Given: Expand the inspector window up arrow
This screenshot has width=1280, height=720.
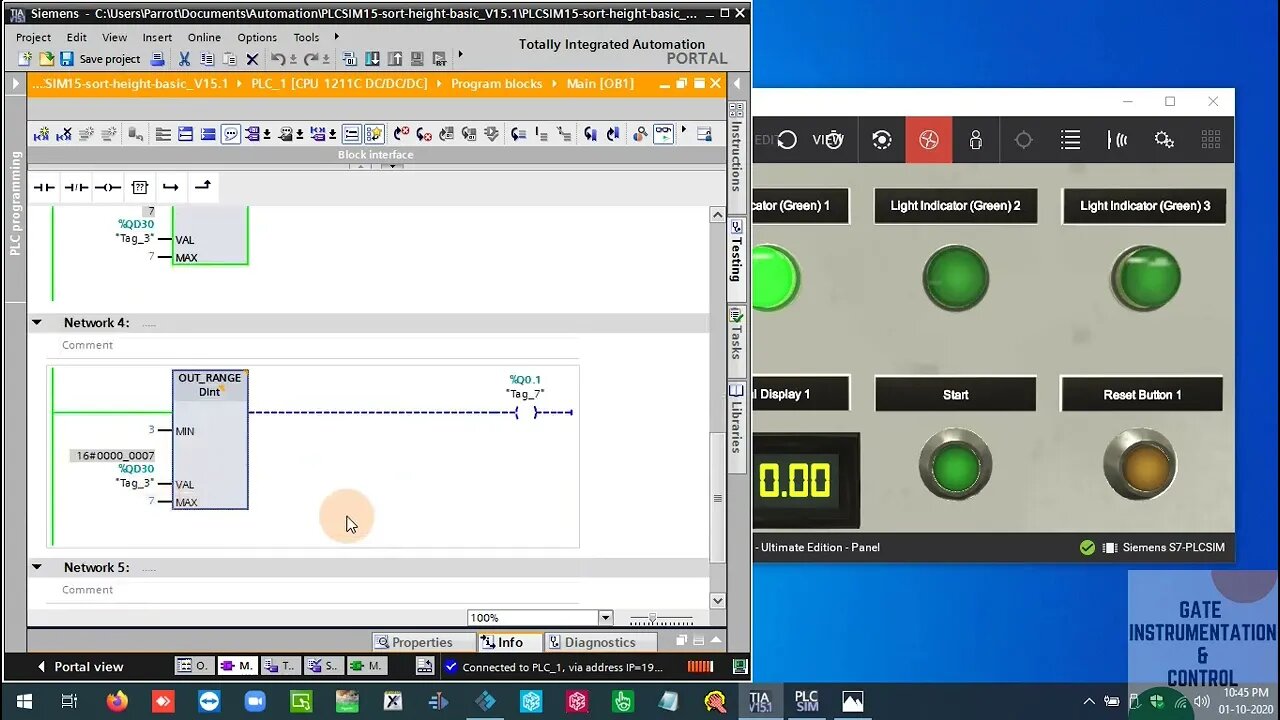Looking at the screenshot, I should coord(715,641).
